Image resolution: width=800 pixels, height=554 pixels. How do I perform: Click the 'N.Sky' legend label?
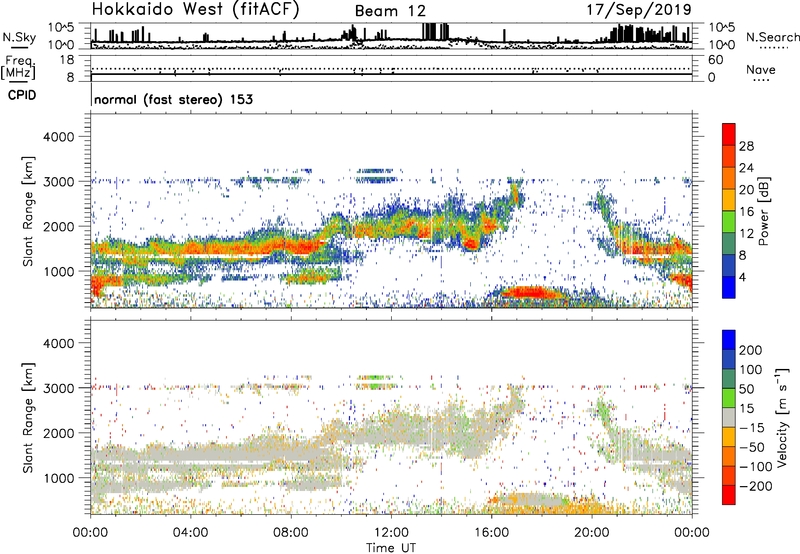coord(19,37)
